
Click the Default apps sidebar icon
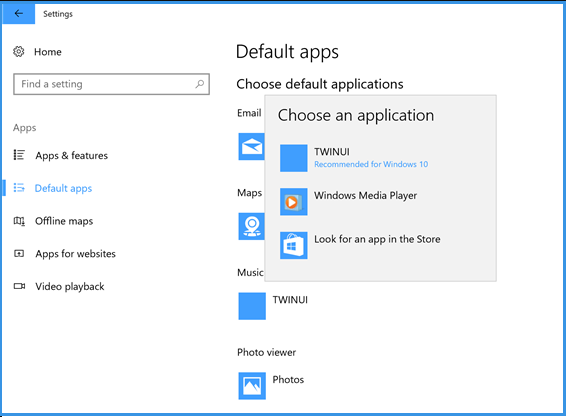pos(19,188)
